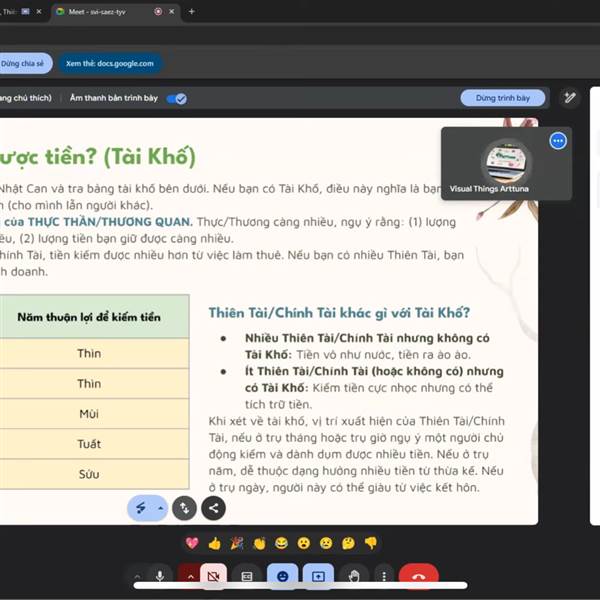Screen dimensions: 600x600
Task: Send the heart emoji reaction
Action: pyautogui.click(x=192, y=543)
